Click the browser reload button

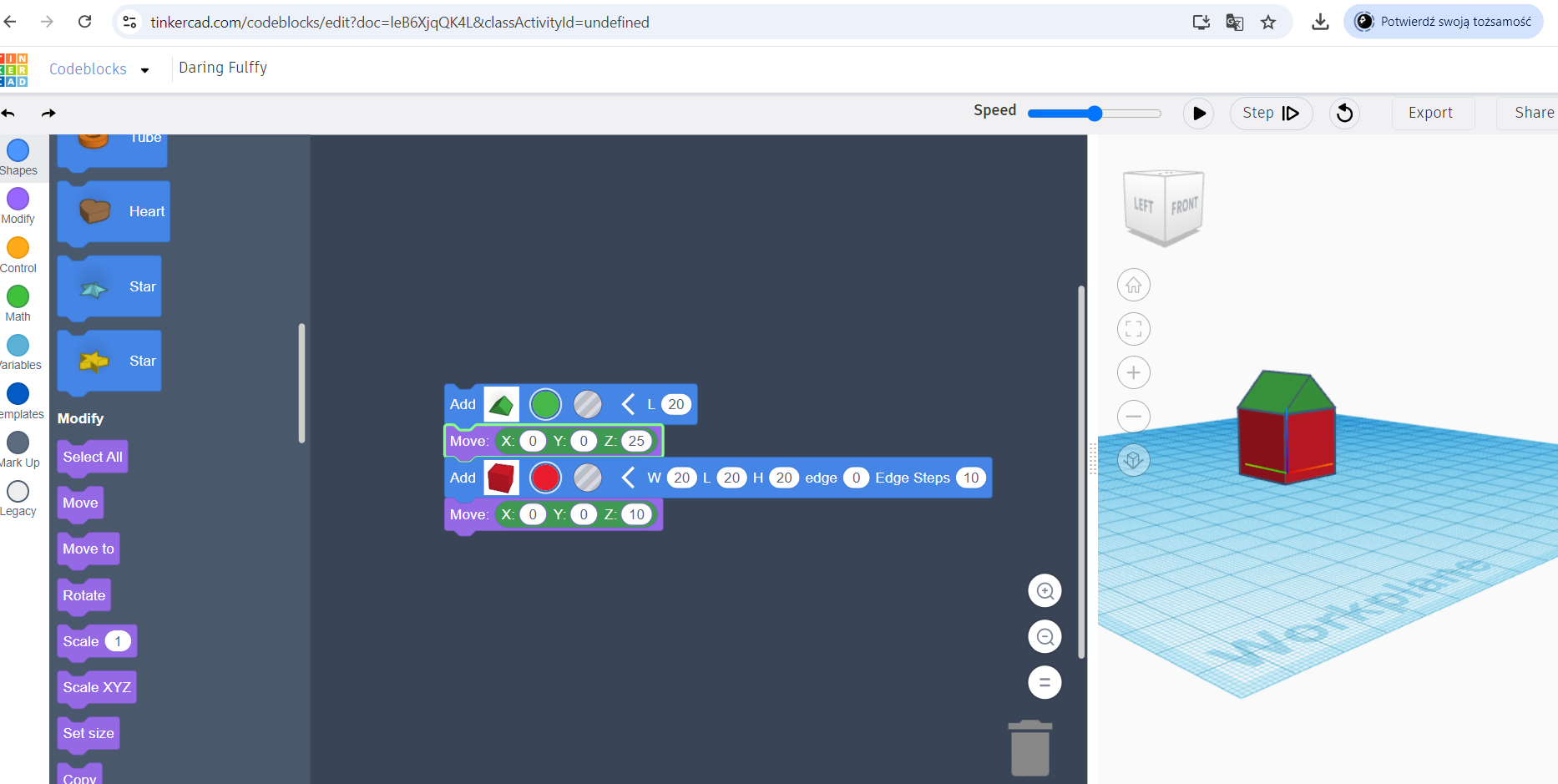click(84, 22)
